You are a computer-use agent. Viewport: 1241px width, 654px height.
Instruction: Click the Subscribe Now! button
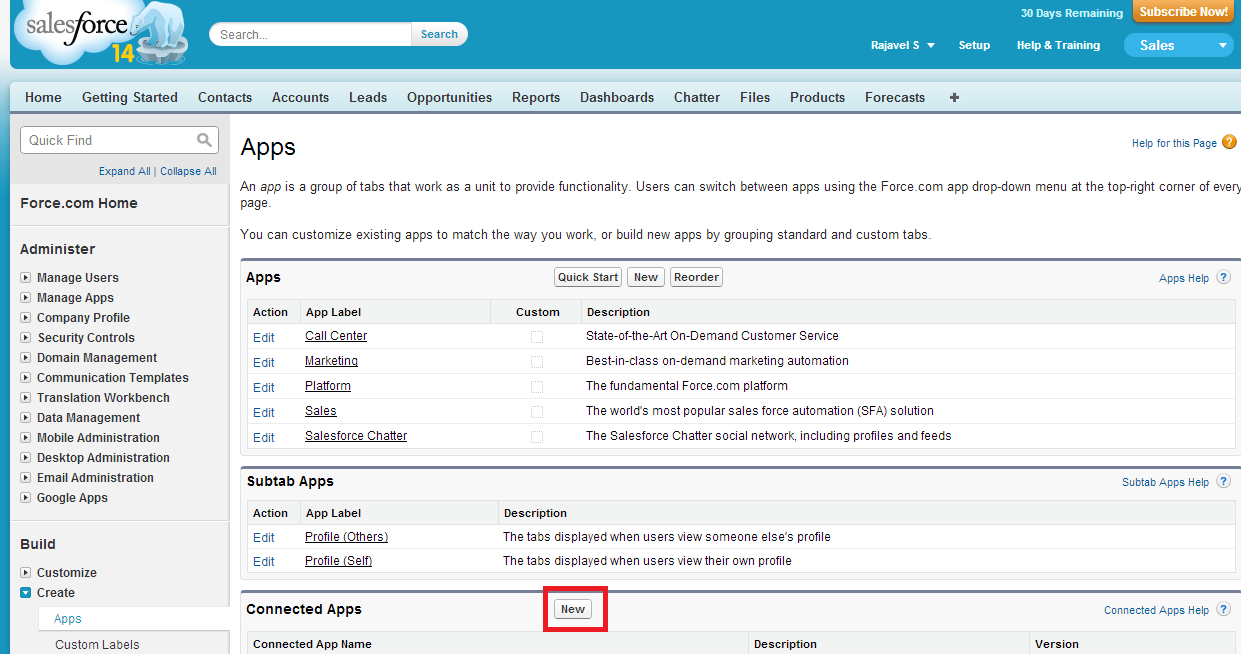click(1183, 12)
